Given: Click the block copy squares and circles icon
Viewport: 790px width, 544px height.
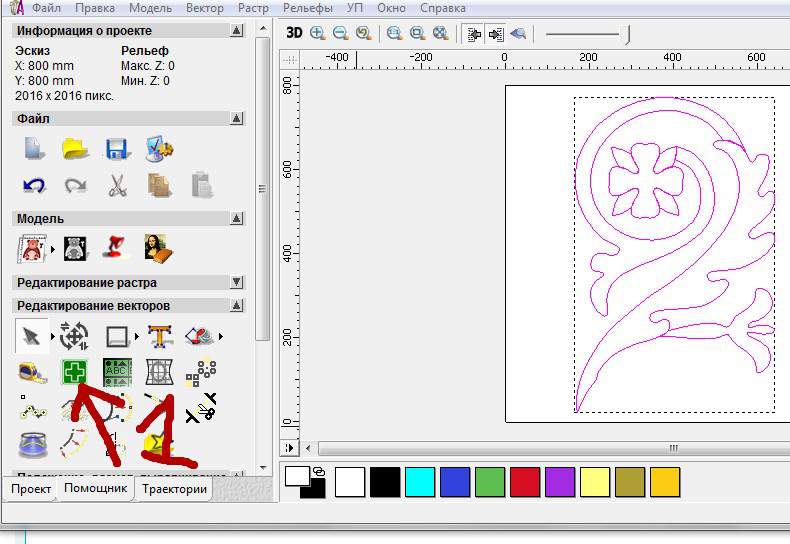Looking at the screenshot, I should (201, 373).
